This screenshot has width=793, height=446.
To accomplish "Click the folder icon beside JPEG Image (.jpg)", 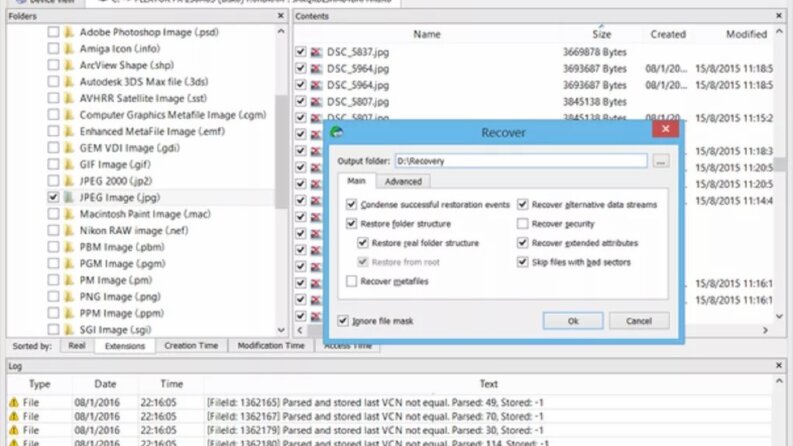I will click(x=69, y=197).
